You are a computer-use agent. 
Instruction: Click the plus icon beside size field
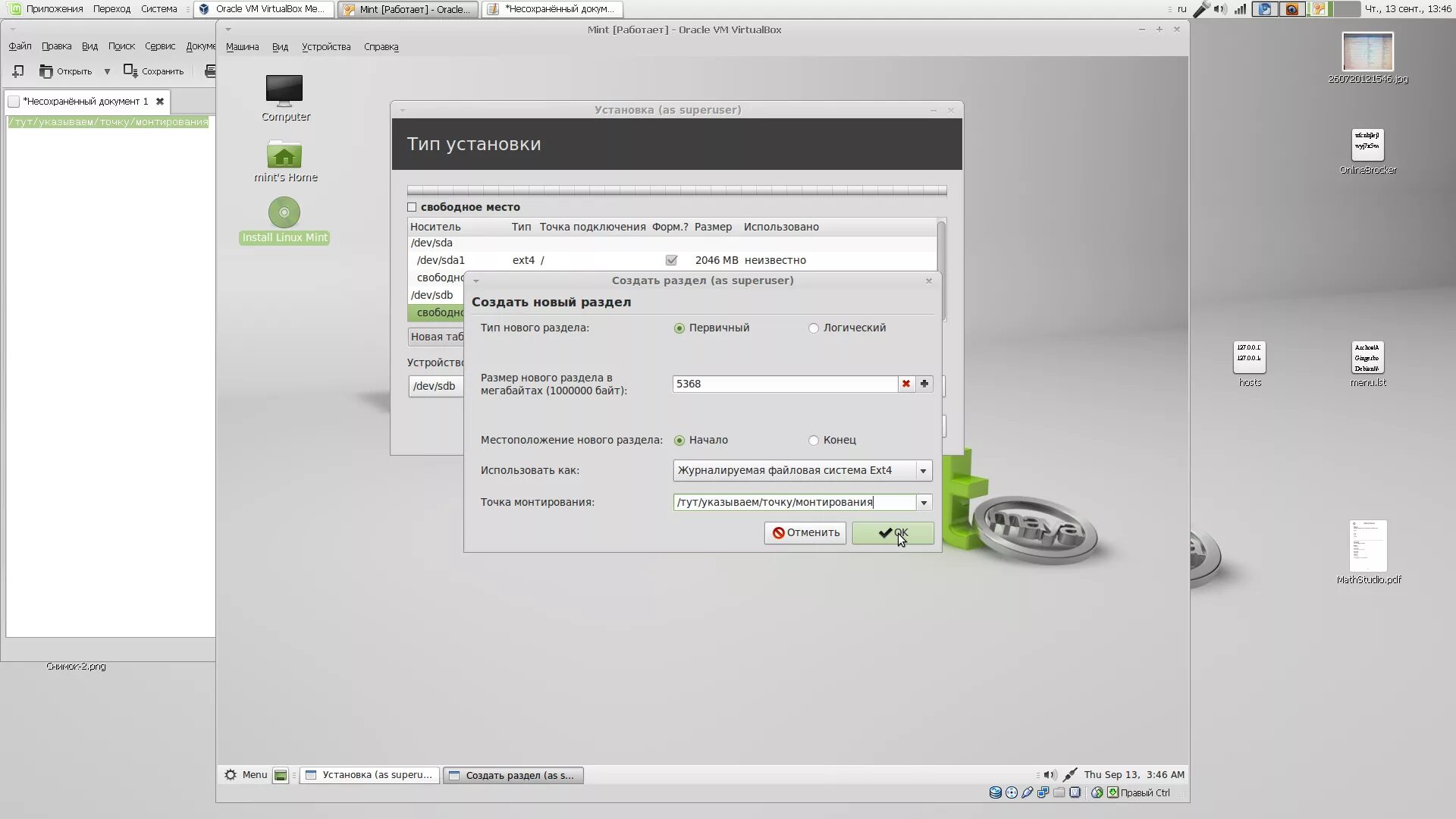[924, 384]
